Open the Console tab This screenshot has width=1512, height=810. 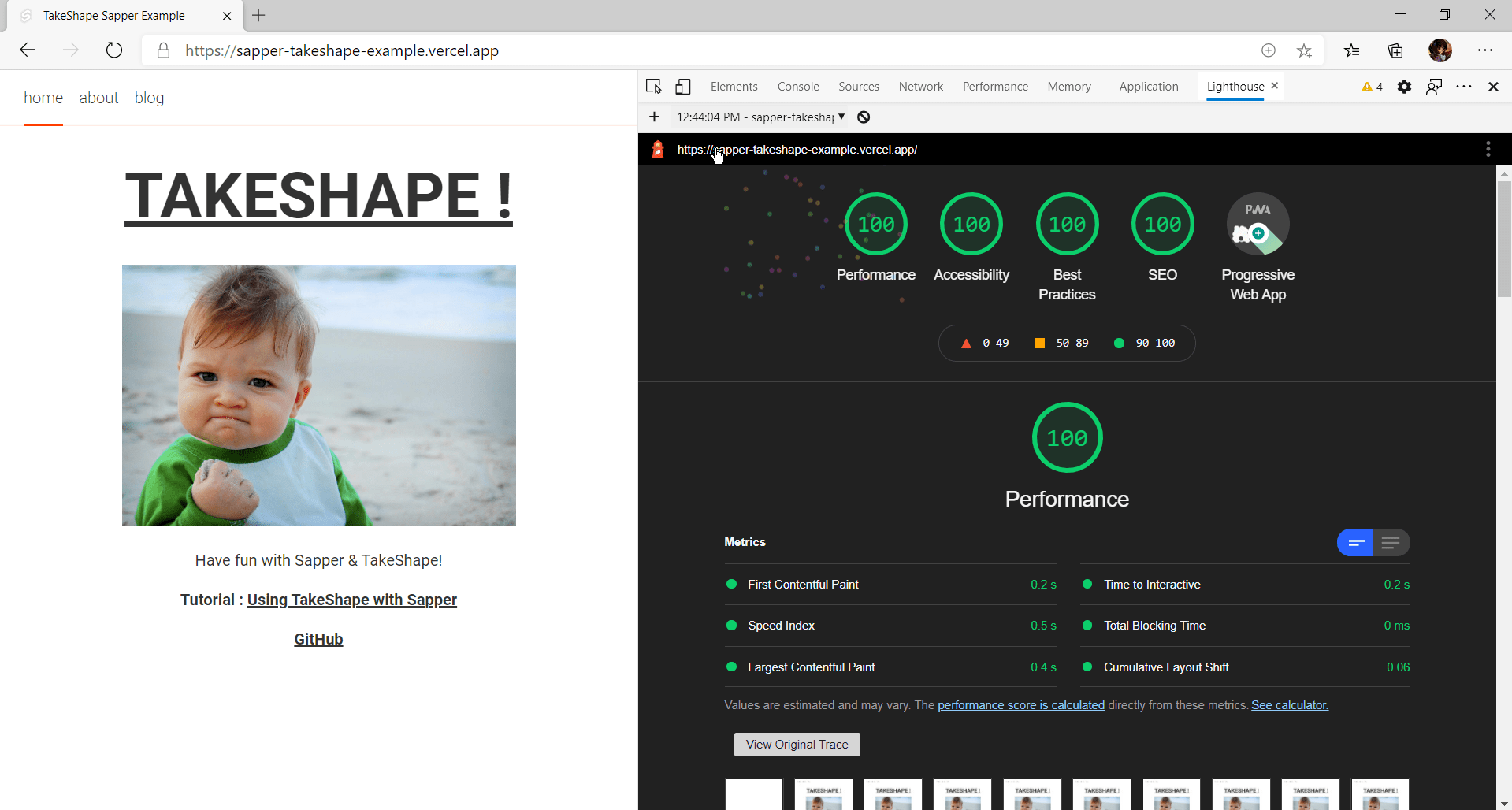pos(798,87)
